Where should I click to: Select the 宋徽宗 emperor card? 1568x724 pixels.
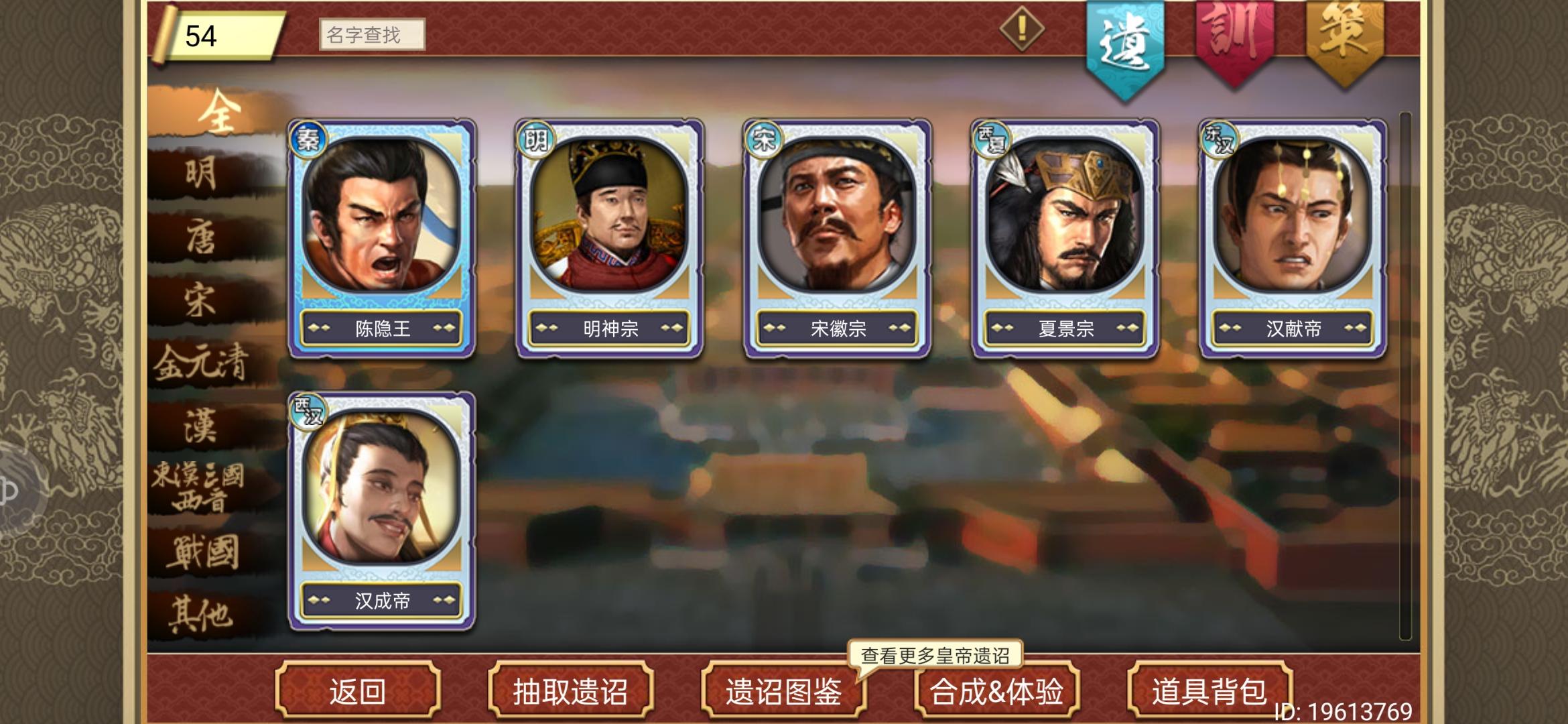tap(838, 238)
